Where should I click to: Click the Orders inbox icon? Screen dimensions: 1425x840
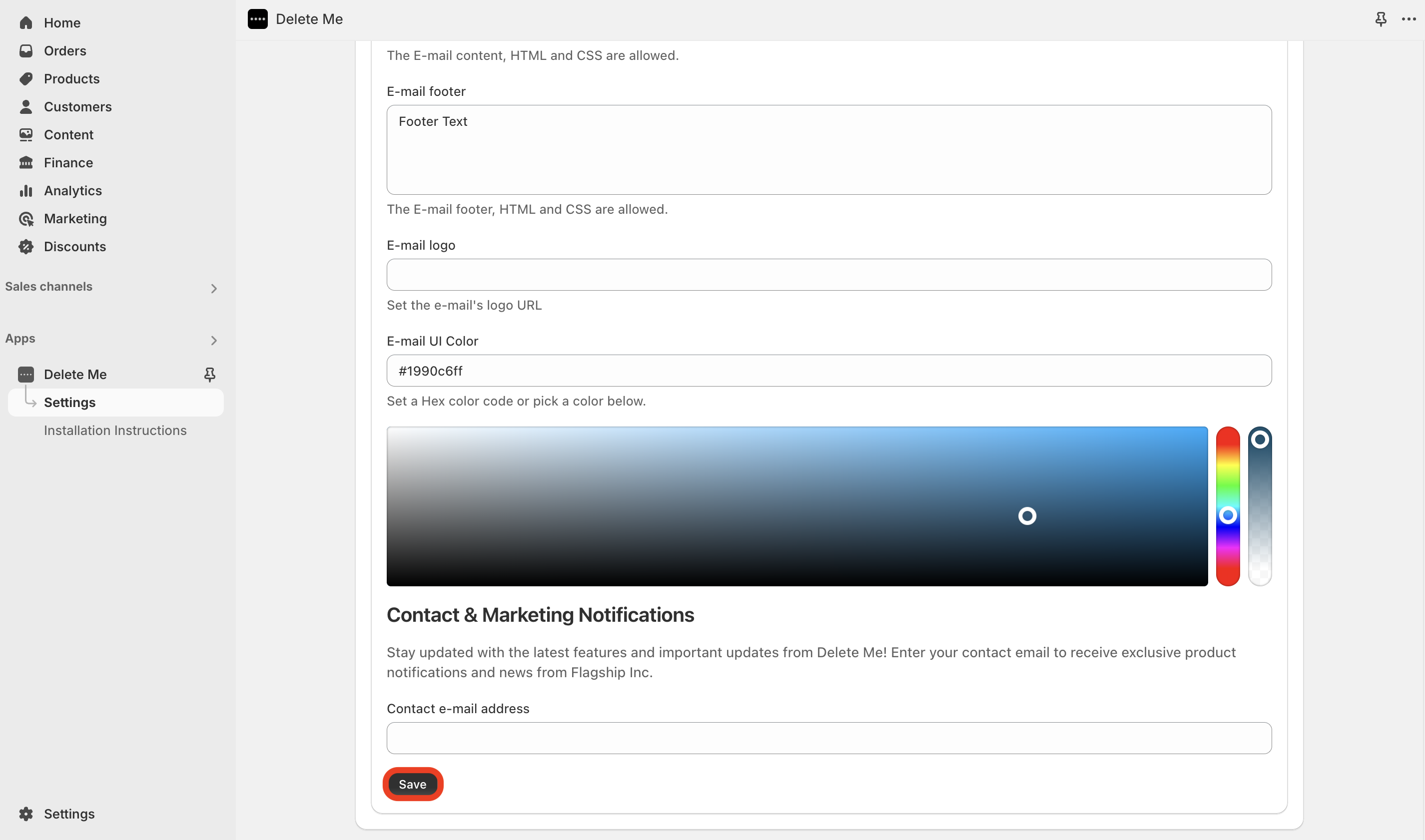click(26, 51)
